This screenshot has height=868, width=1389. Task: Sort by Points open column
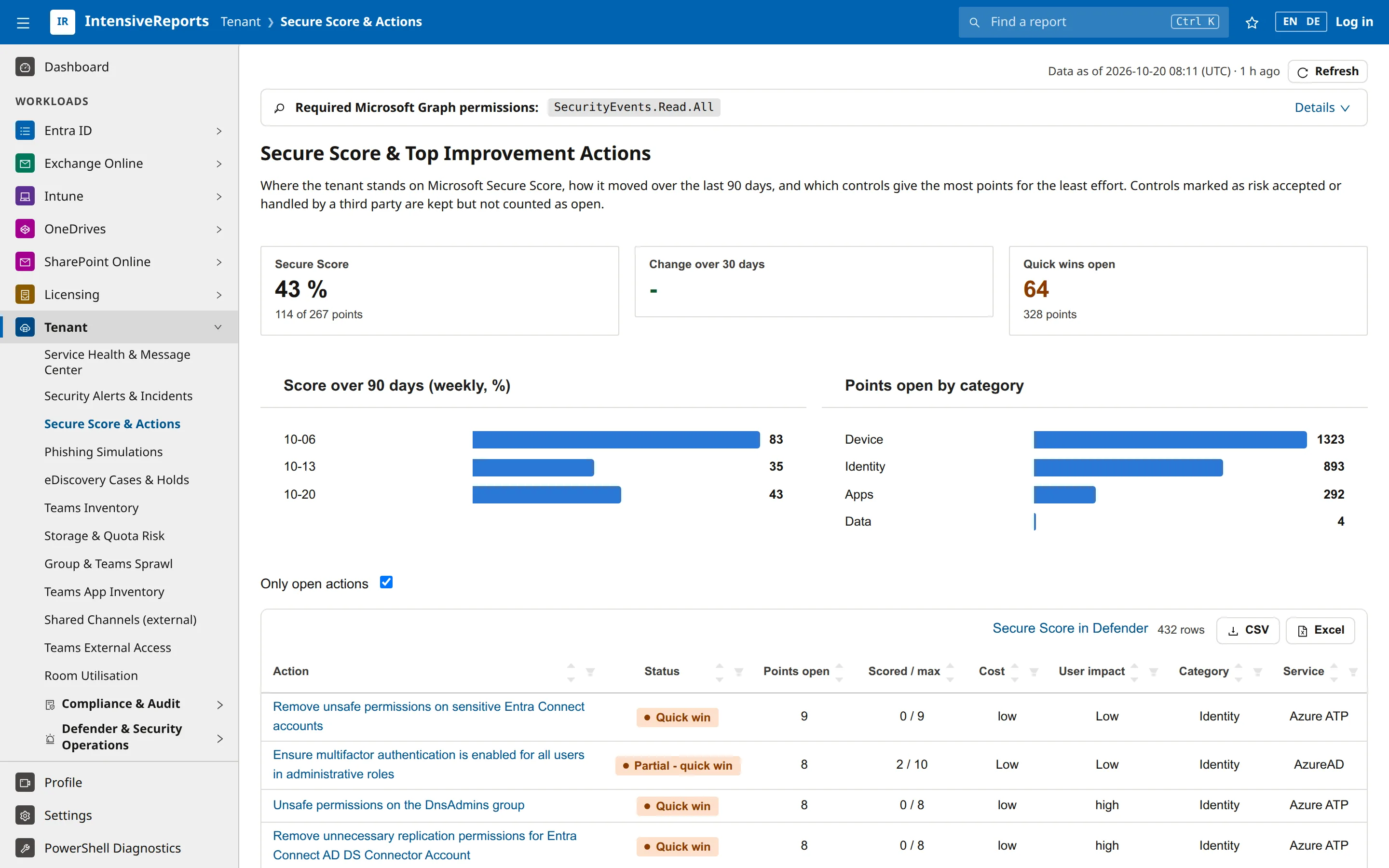(839, 672)
